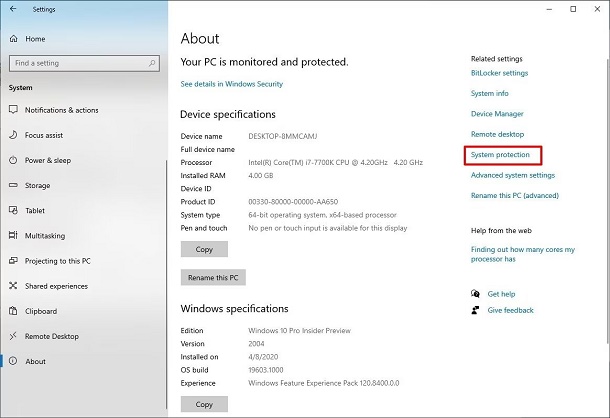Click the Windows Feature Experience Pack value
Image resolution: width=610 pixels, height=418 pixels.
324,383
